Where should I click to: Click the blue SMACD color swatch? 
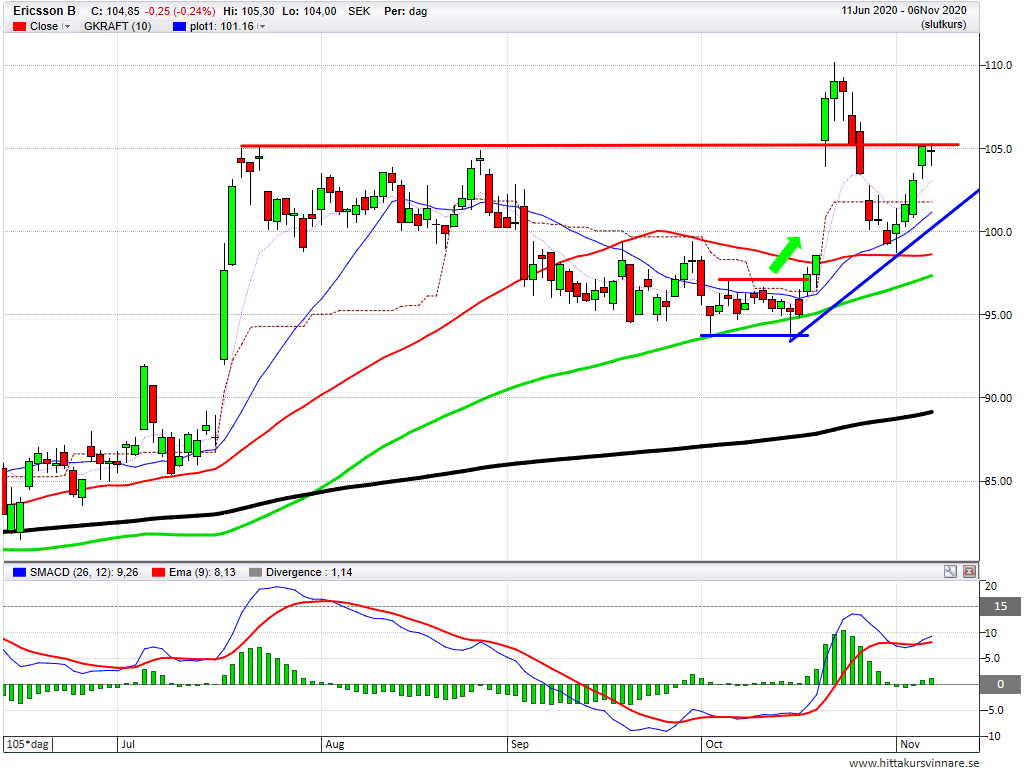click(x=19, y=572)
